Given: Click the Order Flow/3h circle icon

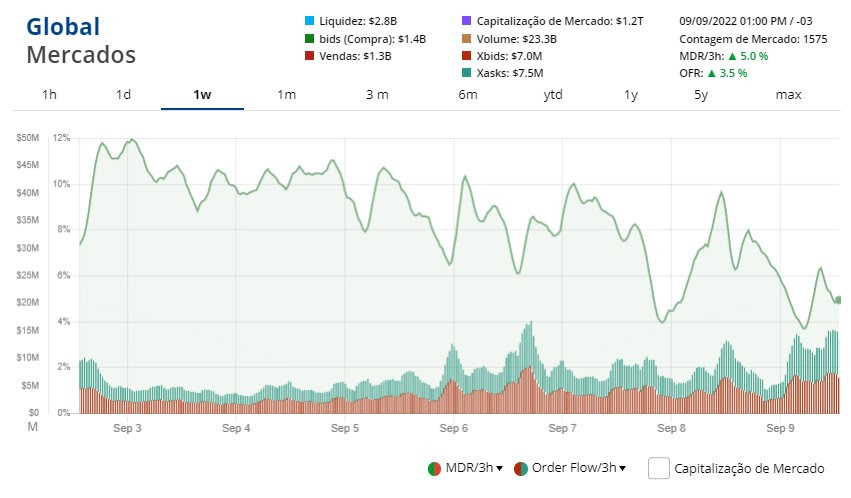Looking at the screenshot, I should click(521, 468).
